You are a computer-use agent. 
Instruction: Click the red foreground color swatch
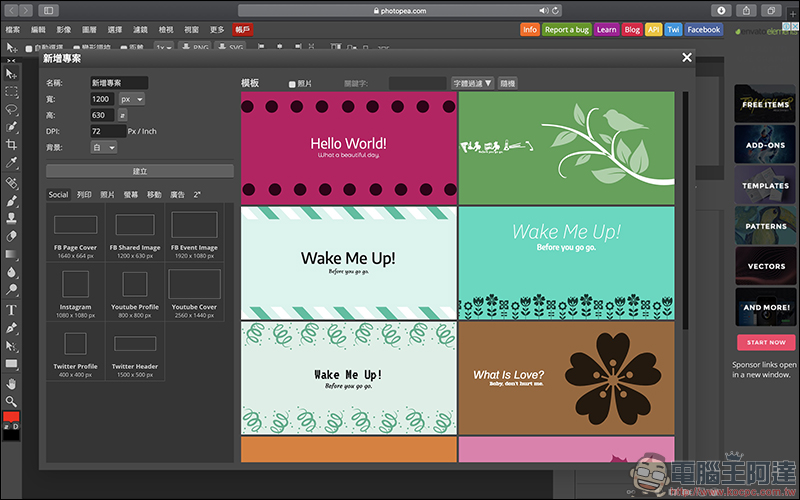point(11,416)
